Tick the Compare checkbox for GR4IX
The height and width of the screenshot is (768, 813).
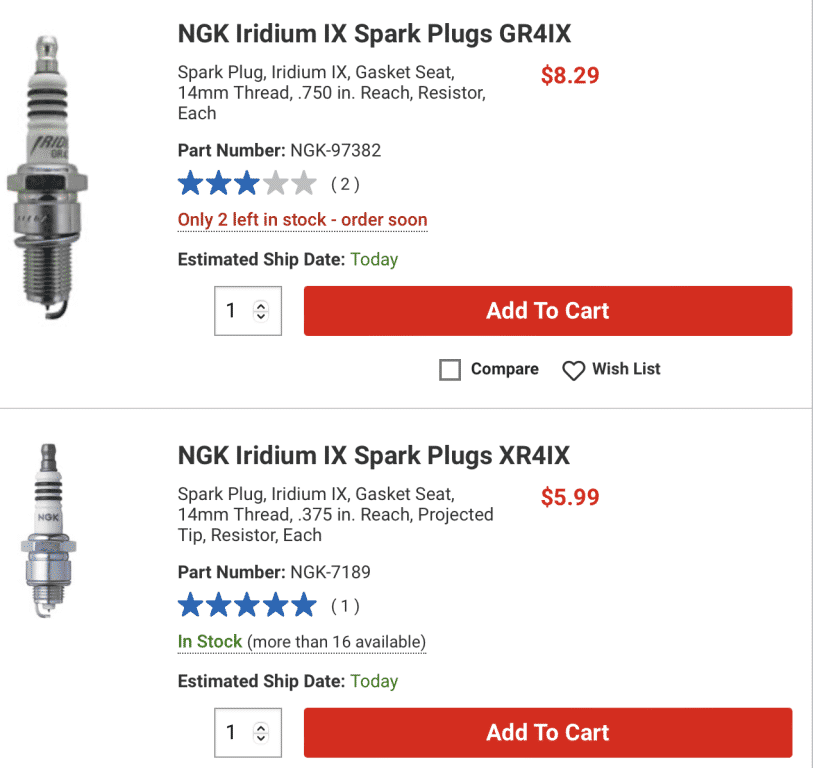[450, 370]
